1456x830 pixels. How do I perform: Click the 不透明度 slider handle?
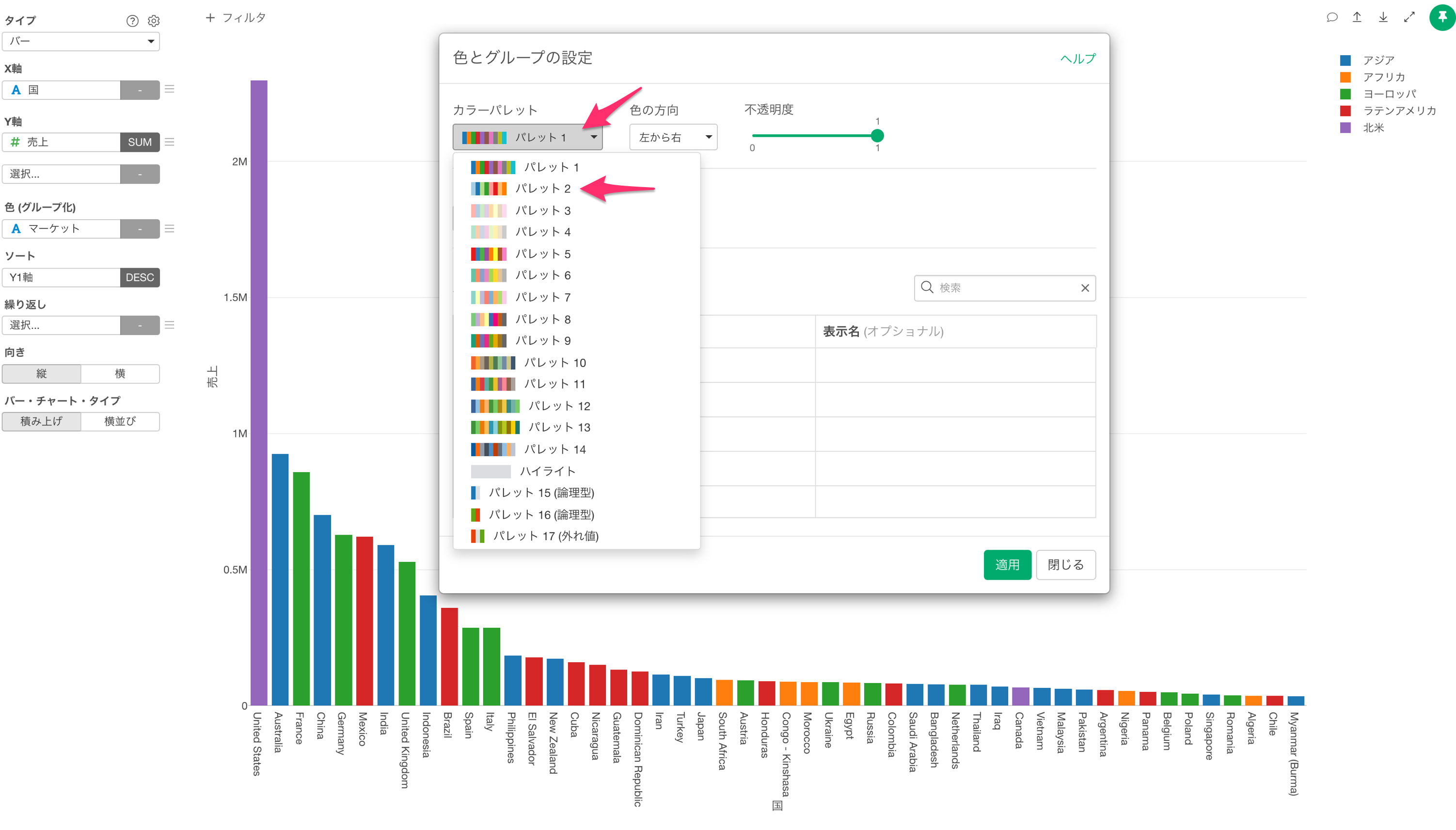[877, 136]
